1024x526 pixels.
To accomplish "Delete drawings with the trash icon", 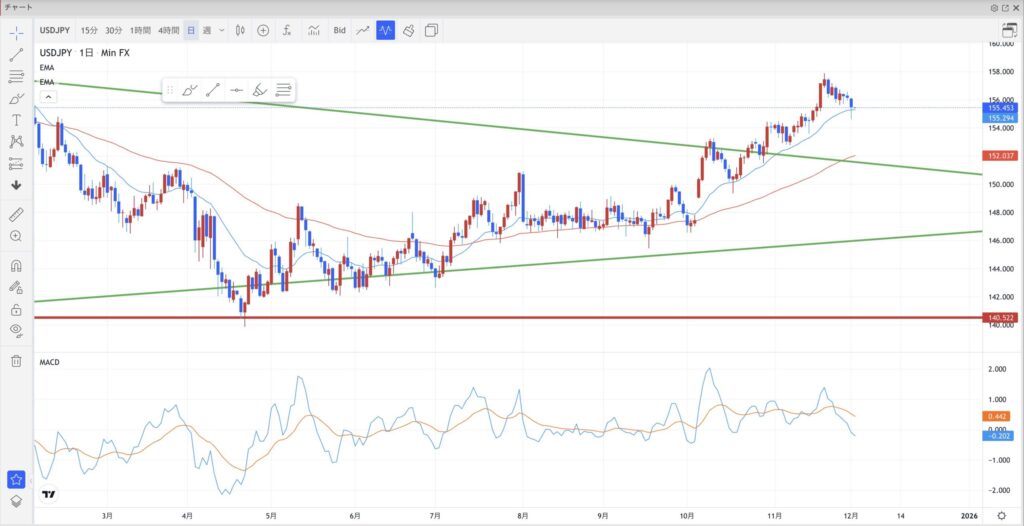I will [x=17, y=361].
